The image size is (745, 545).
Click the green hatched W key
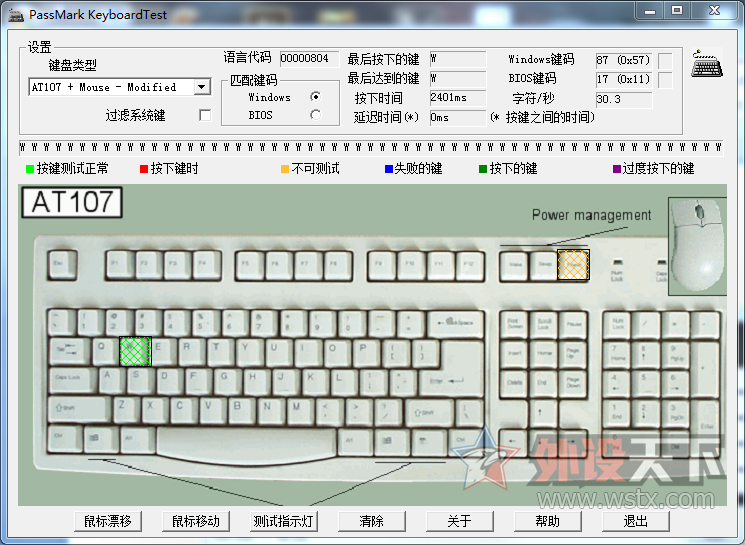(135, 351)
